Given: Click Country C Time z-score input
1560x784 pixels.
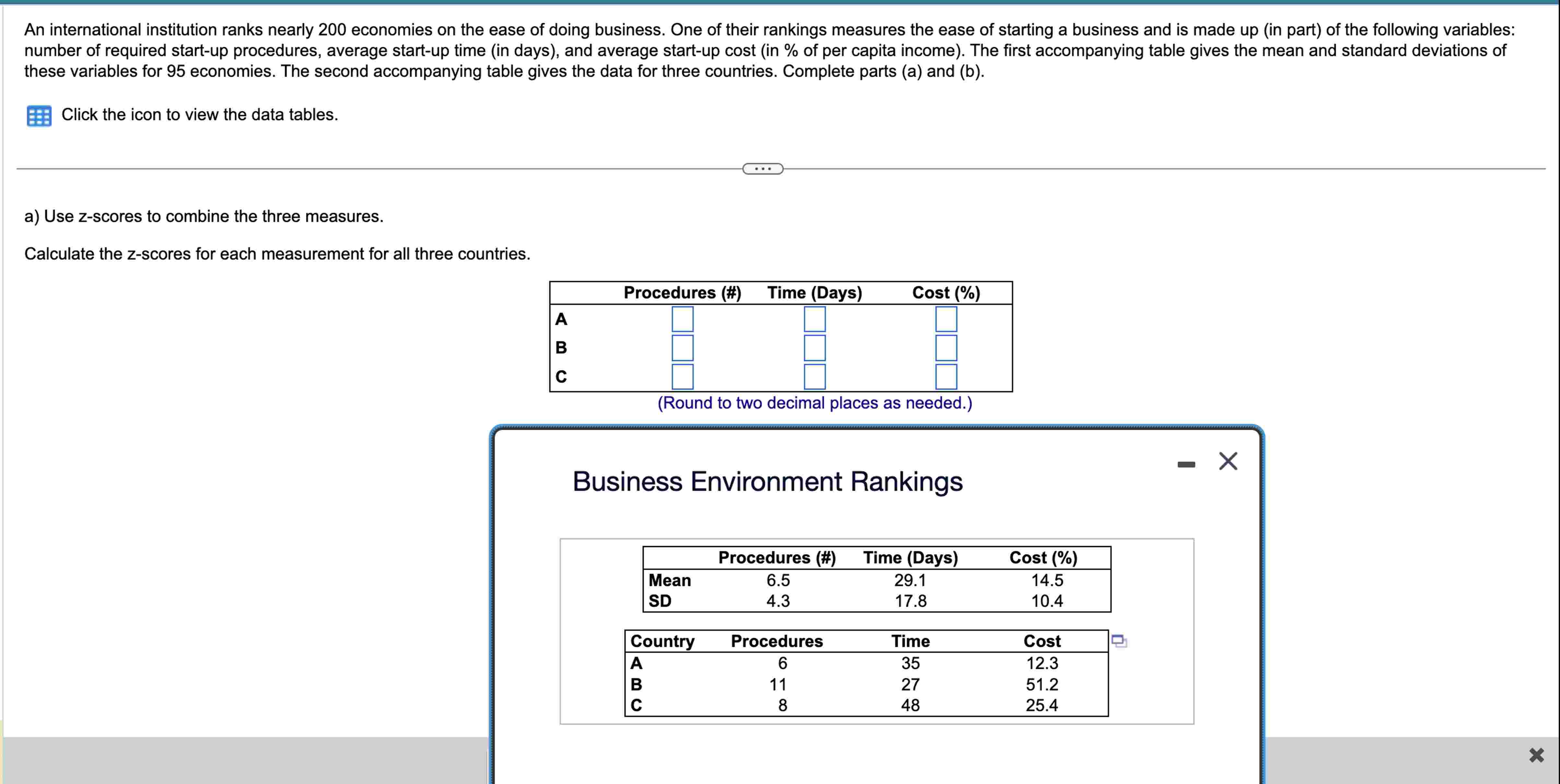Looking at the screenshot, I should tap(814, 376).
